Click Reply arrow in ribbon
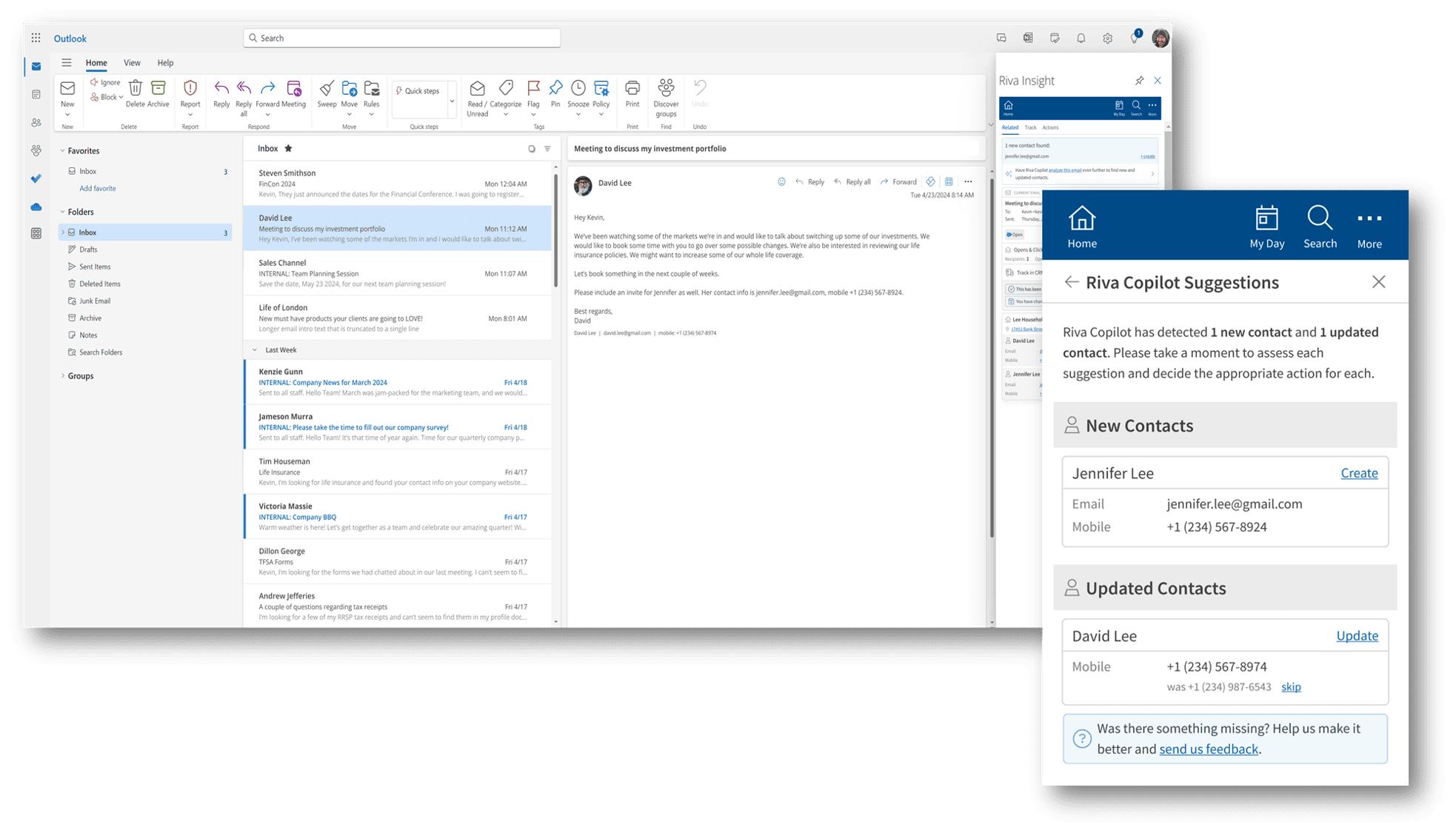Image resolution: width=1456 pixels, height=833 pixels. (x=221, y=88)
